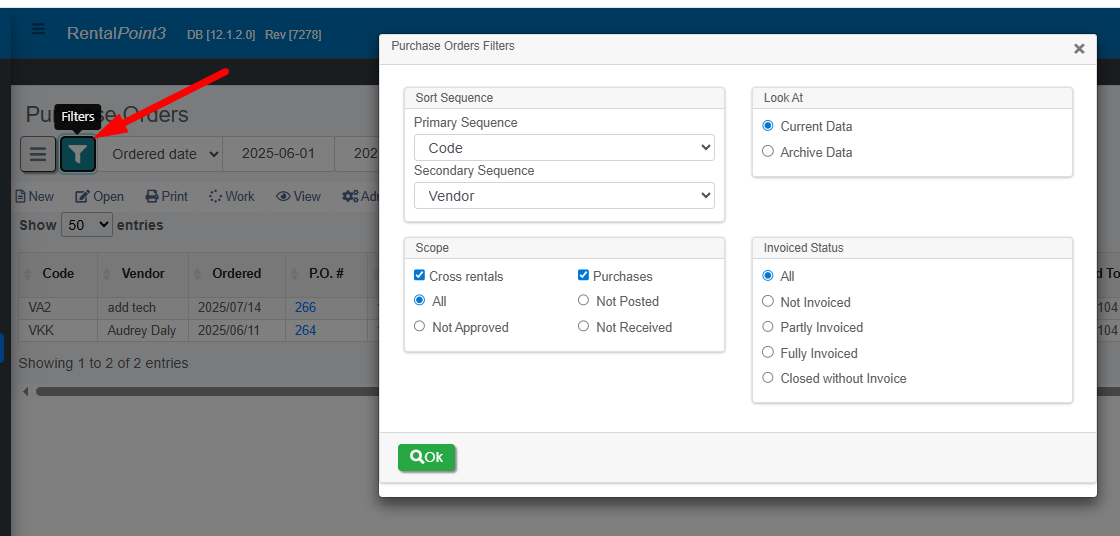Click the Work spinner toolbar button
The height and width of the screenshot is (536, 1120).
(x=232, y=196)
